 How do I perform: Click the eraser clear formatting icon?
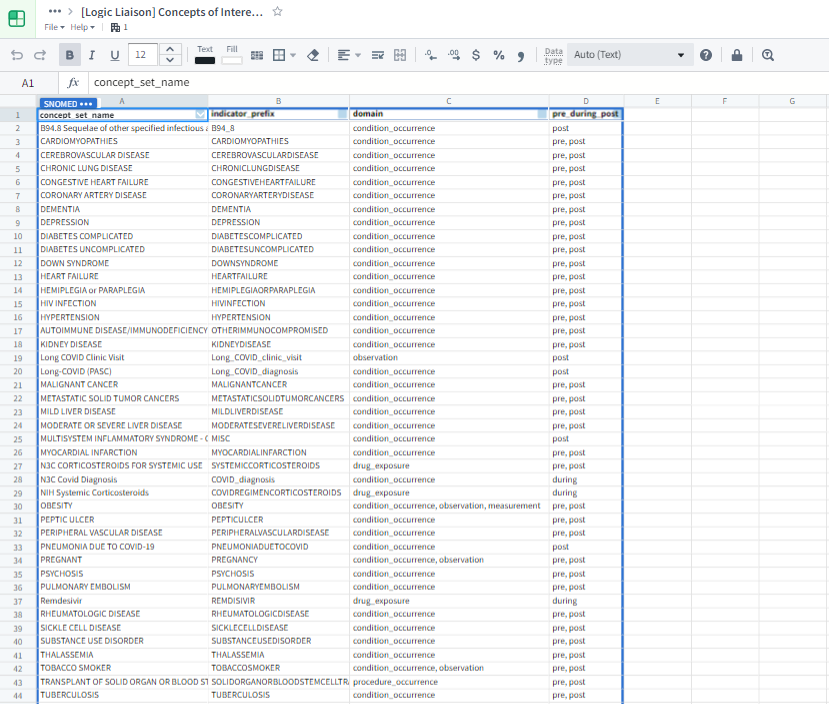pos(313,55)
